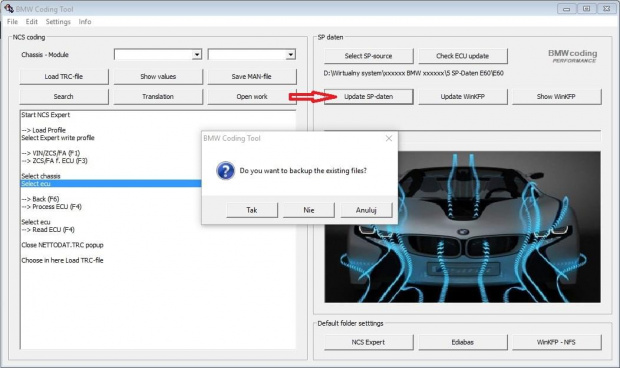This screenshot has width=620, height=368.
Task: Expand the Module dropdown list
Action: (x=291, y=55)
